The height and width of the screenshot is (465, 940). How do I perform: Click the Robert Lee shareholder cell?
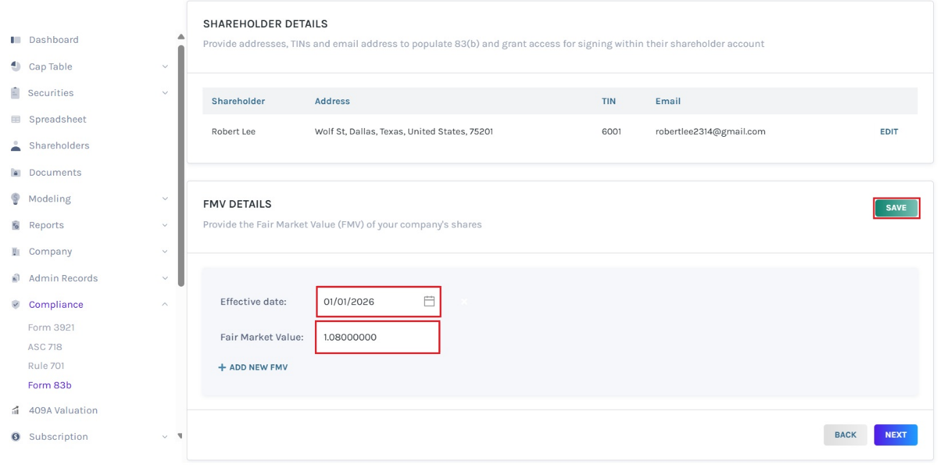[x=233, y=132]
